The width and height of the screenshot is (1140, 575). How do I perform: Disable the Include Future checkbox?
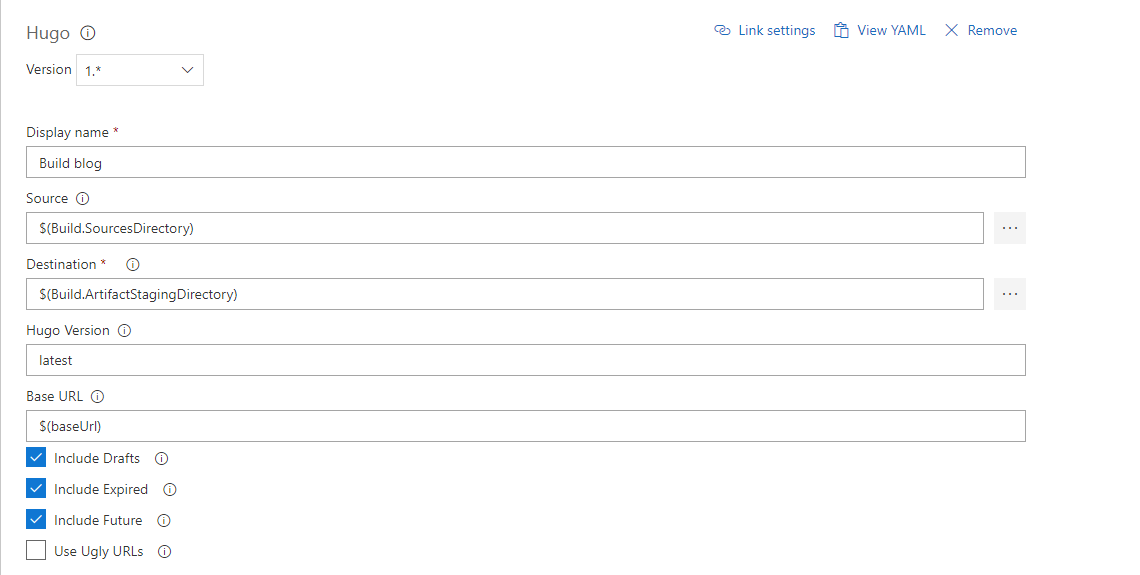coord(36,520)
